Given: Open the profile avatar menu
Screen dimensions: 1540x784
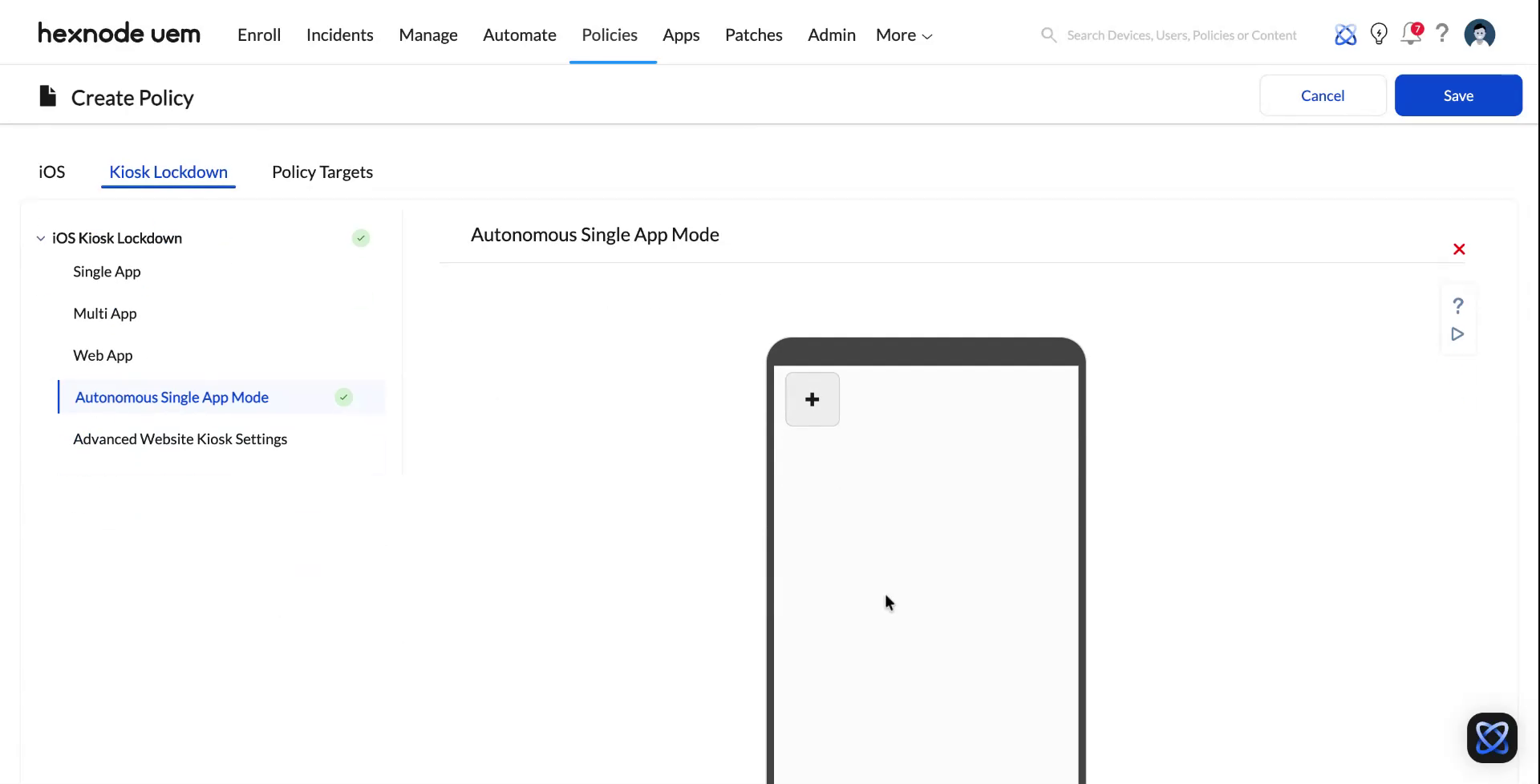Looking at the screenshot, I should pyautogui.click(x=1479, y=34).
